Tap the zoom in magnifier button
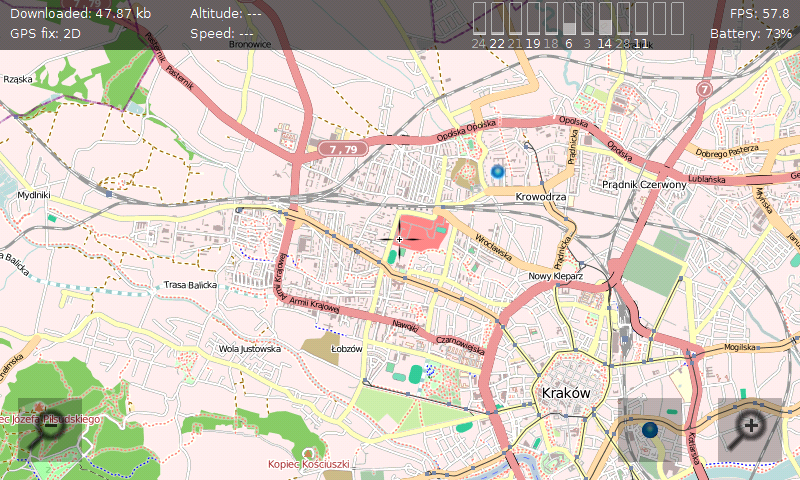This screenshot has width=800, height=480. tap(750, 430)
